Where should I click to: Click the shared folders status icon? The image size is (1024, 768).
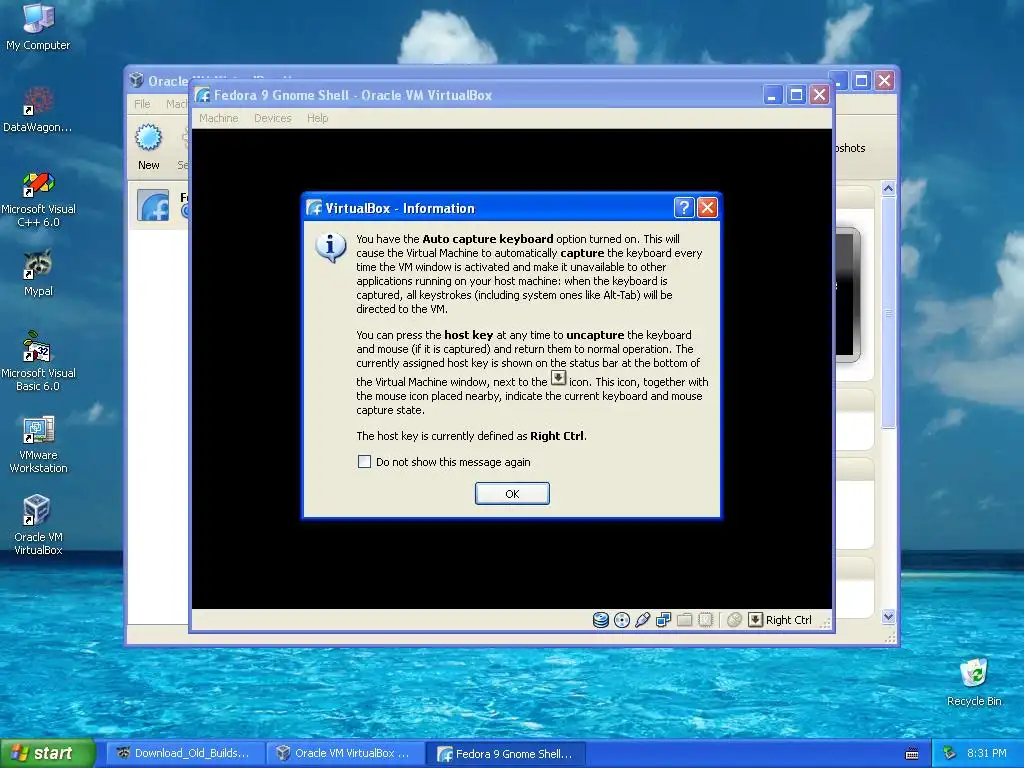684,620
